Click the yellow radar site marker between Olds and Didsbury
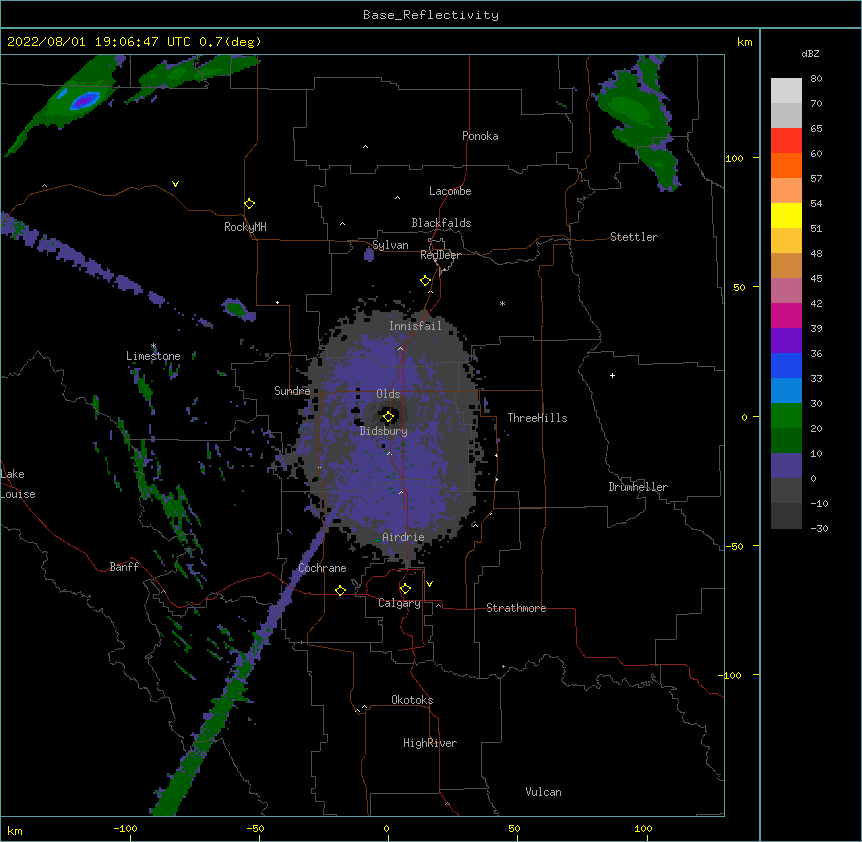This screenshot has height=842, width=862. (389, 417)
